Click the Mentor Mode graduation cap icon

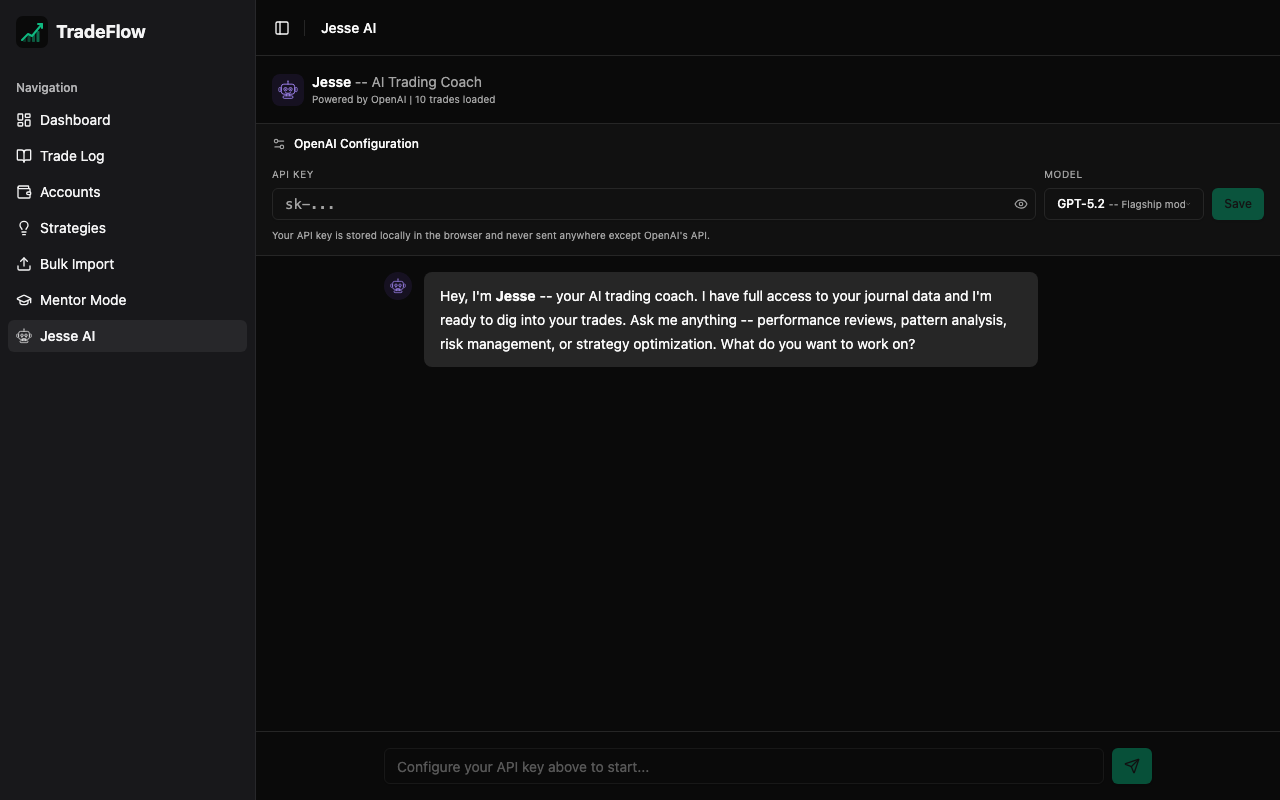click(24, 300)
